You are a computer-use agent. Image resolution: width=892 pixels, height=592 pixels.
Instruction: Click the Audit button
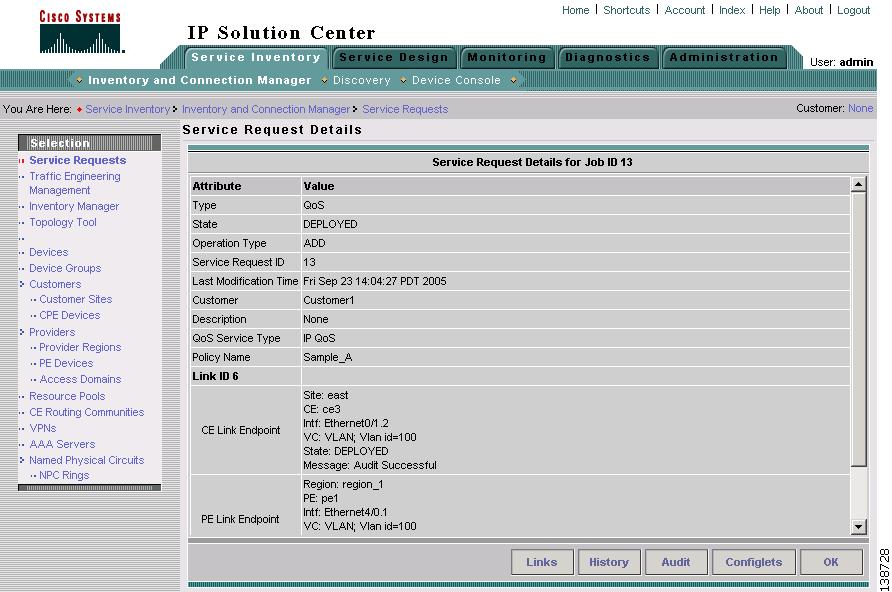point(676,562)
